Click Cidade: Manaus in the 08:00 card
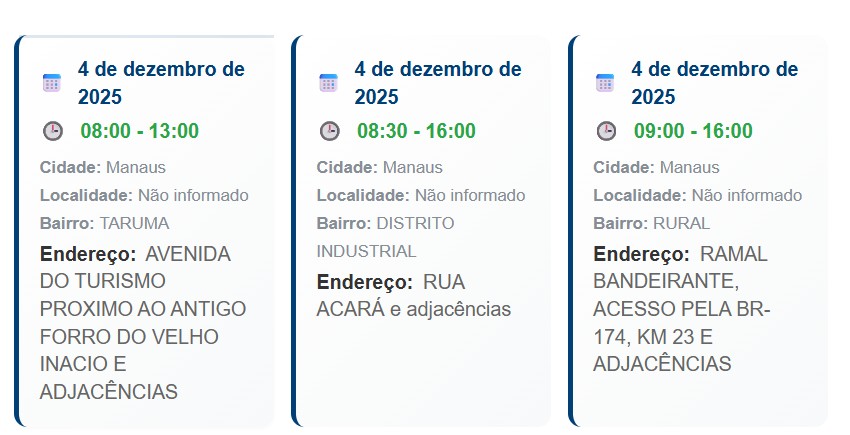850x435 pixels. coord(103,167)
